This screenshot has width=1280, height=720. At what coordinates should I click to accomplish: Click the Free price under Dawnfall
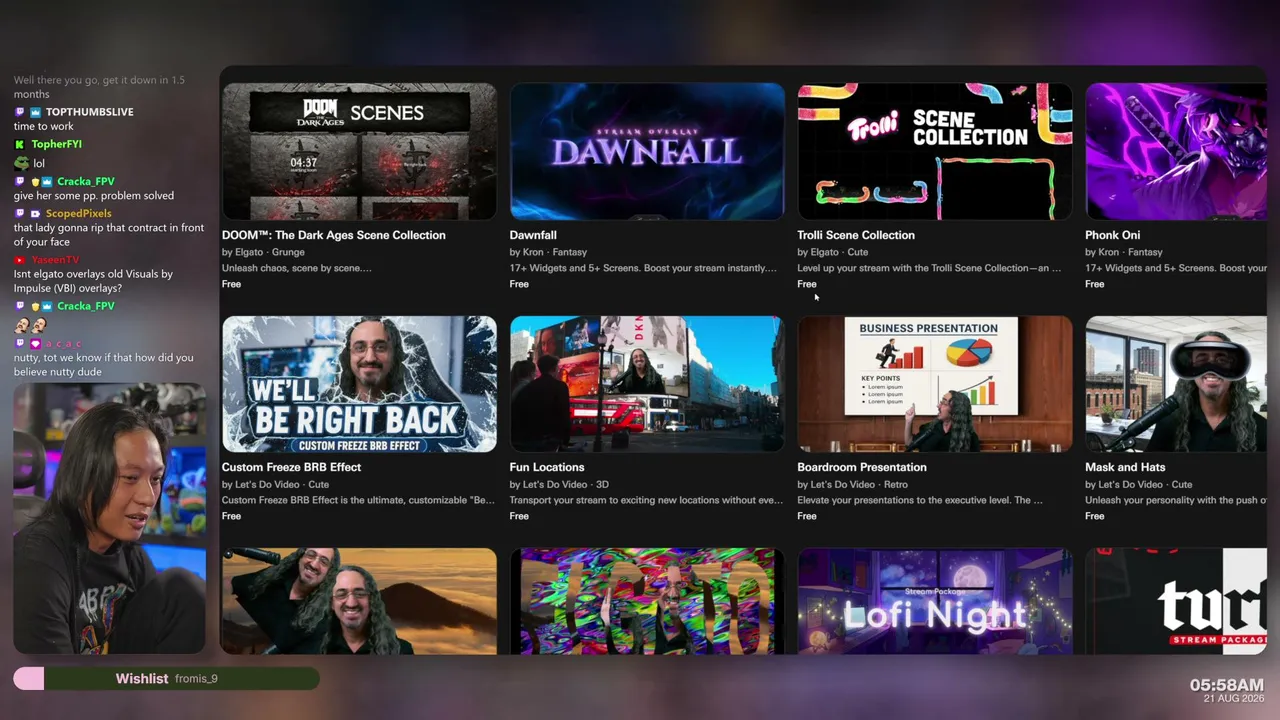pyautogui.click(x=519, y=284)
